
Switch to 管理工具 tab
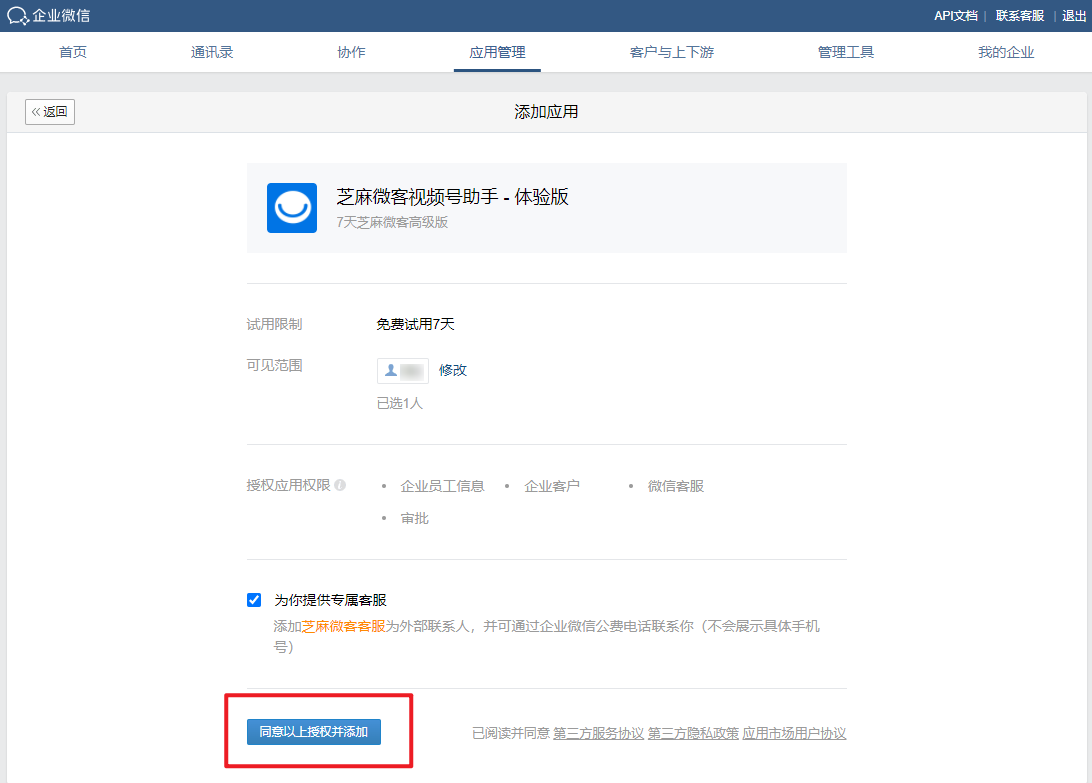click(845, 52)
